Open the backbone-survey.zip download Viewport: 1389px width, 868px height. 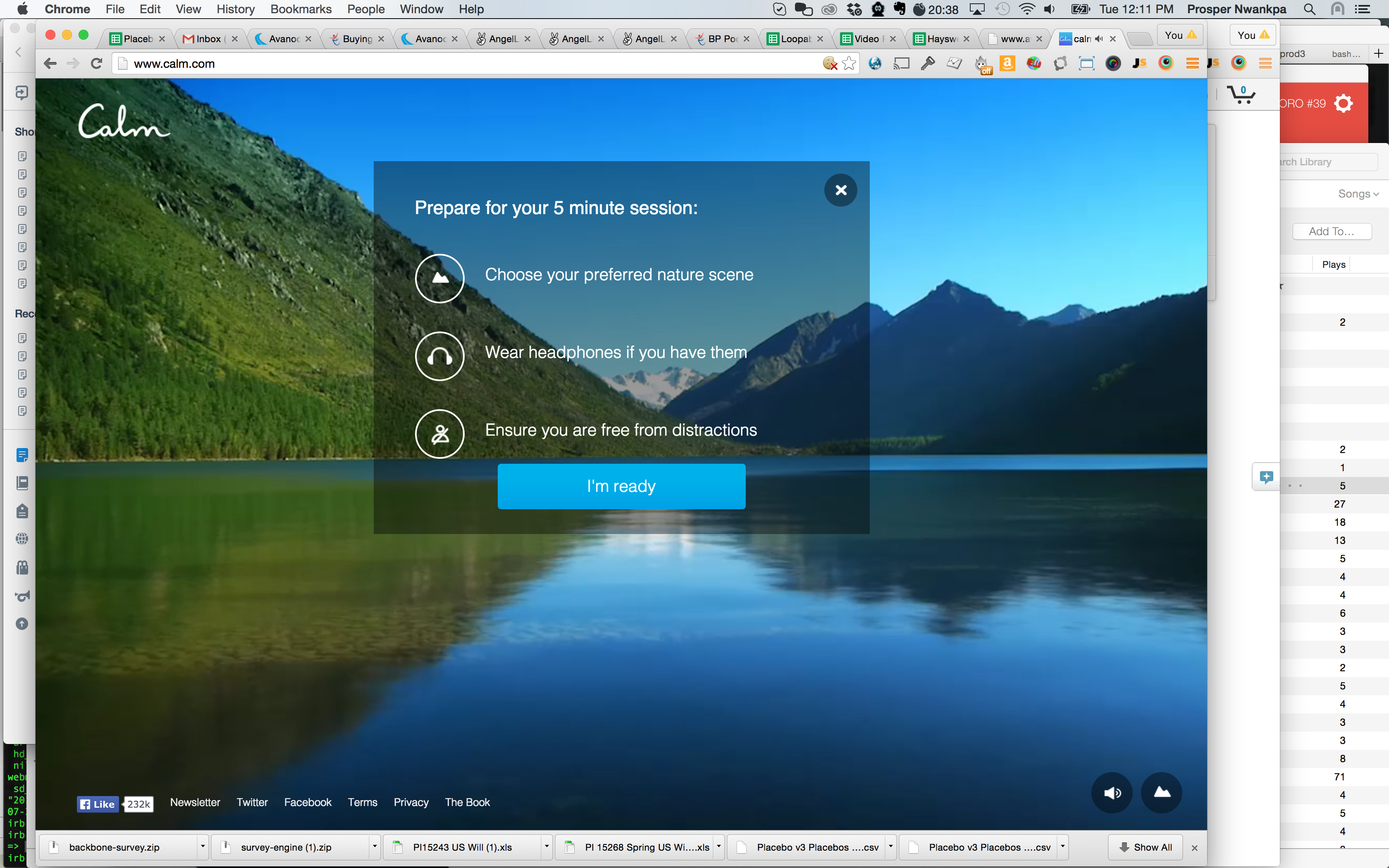[118, 847]
